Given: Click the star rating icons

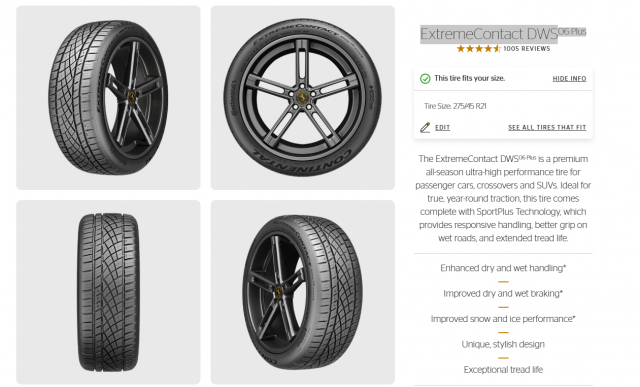Looking at the screenshot, I should (x=478, y=49).
